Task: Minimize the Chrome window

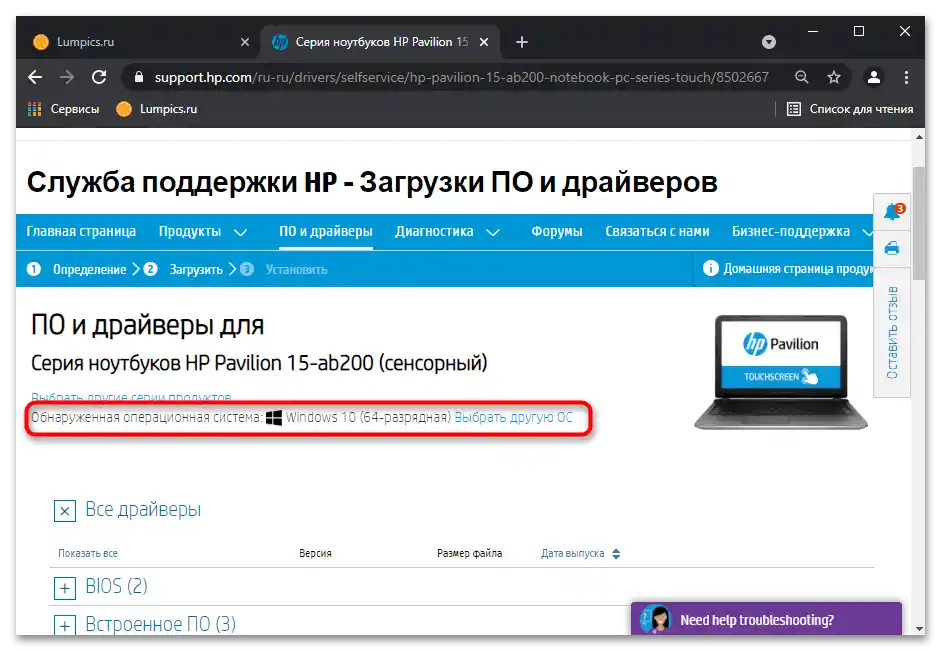Action: tap(813, 31)
